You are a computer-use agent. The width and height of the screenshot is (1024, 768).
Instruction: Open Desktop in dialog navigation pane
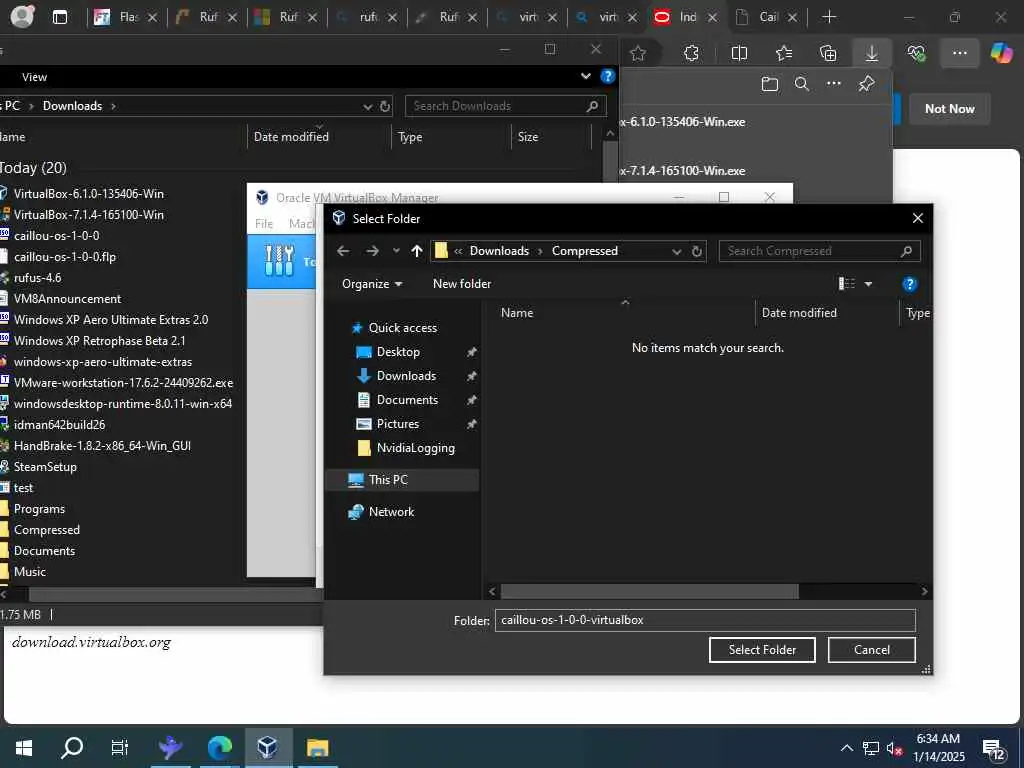[x=398, y=352]
